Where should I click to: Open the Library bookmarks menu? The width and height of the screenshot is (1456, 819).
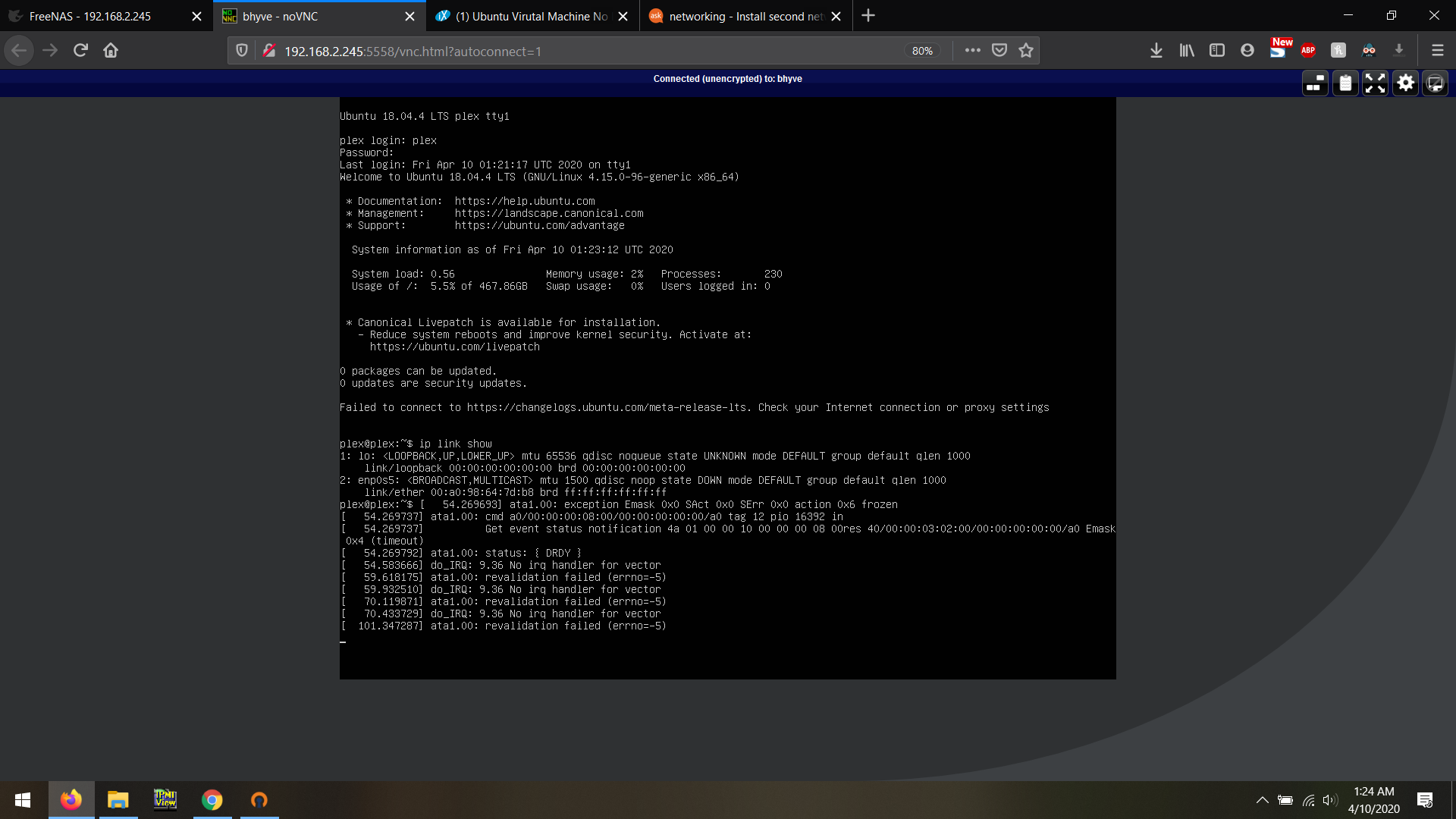coord(1187,51)
